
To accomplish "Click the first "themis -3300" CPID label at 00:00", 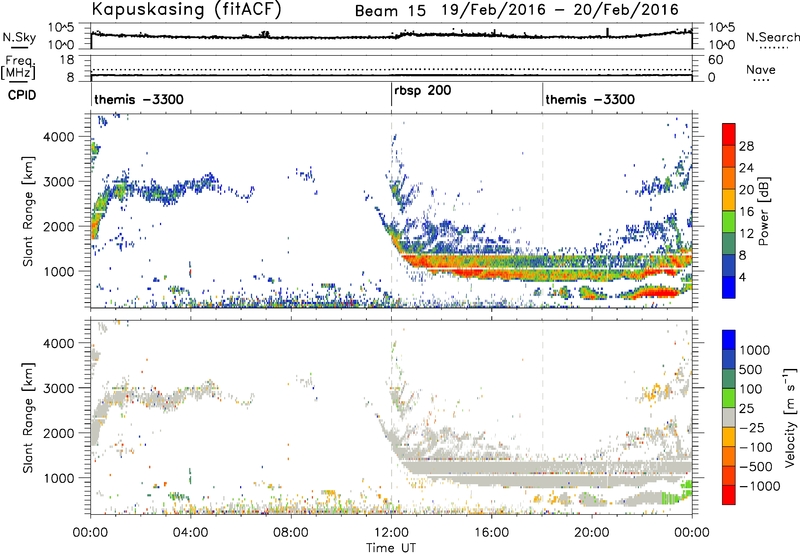I will [139, 99].
